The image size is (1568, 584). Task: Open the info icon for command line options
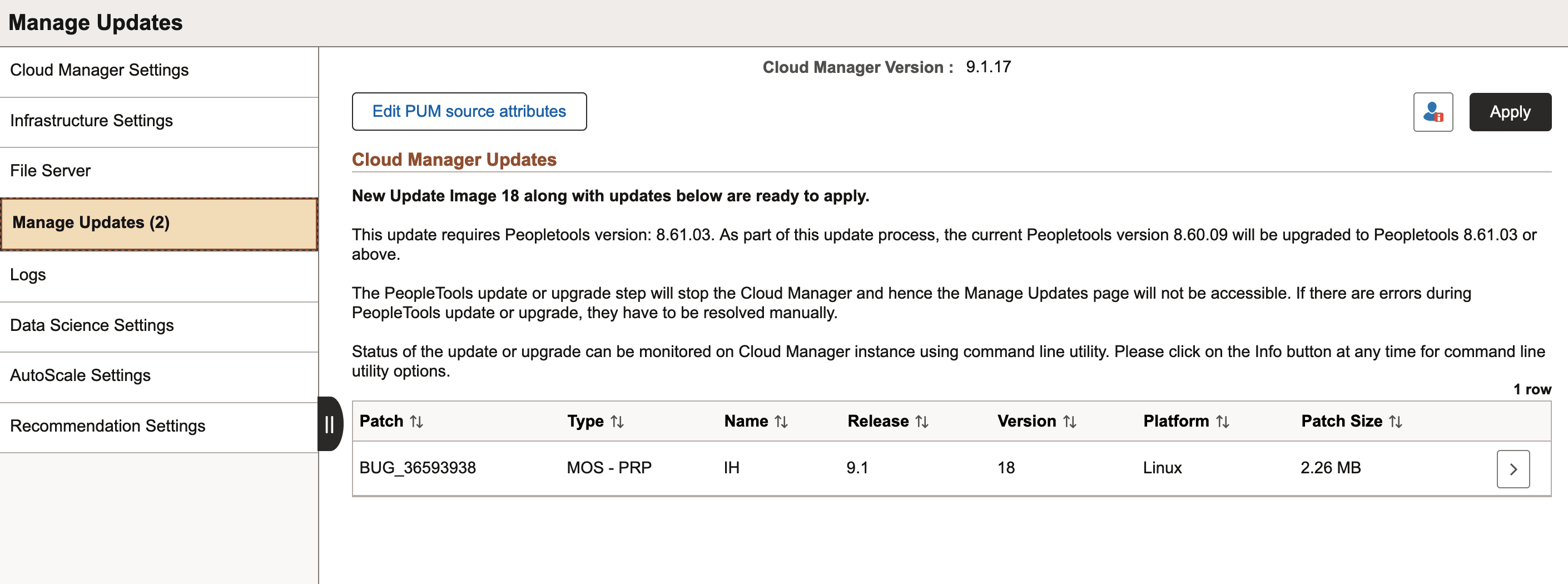coord(1433,111)
